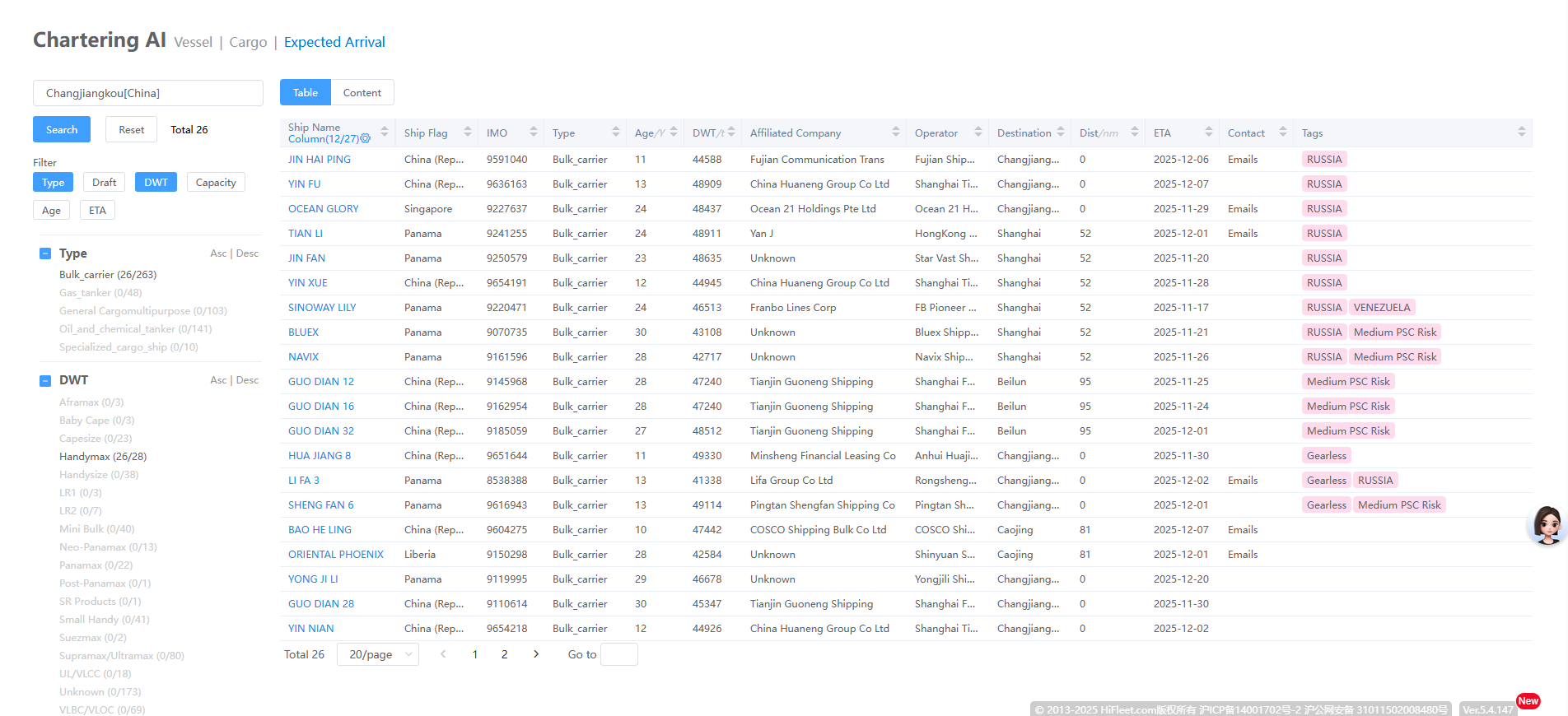
Task: Toggle the Capacity filter chip
Action: tap(216, 183)
